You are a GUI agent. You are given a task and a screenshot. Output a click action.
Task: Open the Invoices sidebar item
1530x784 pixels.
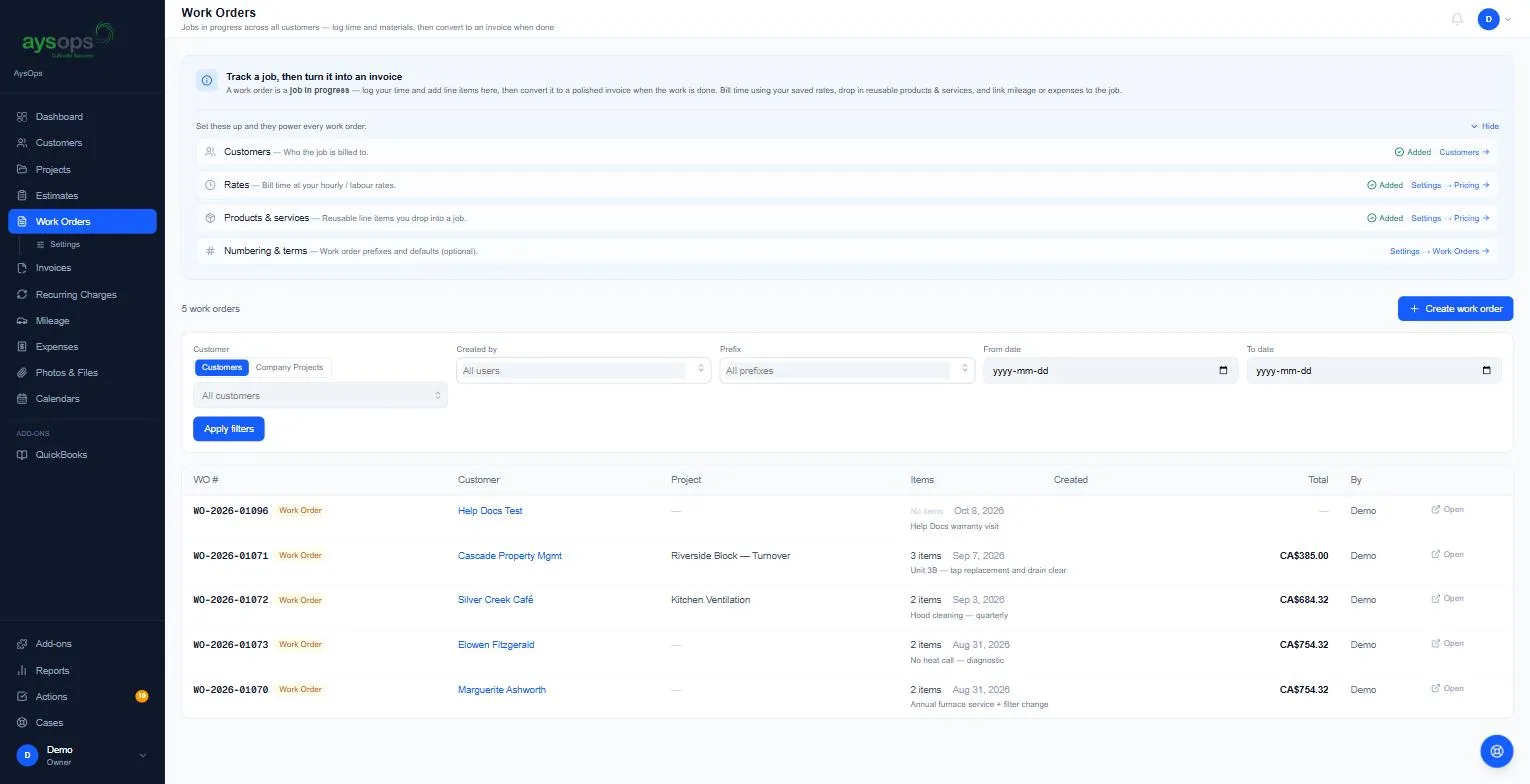pos(82,268)
